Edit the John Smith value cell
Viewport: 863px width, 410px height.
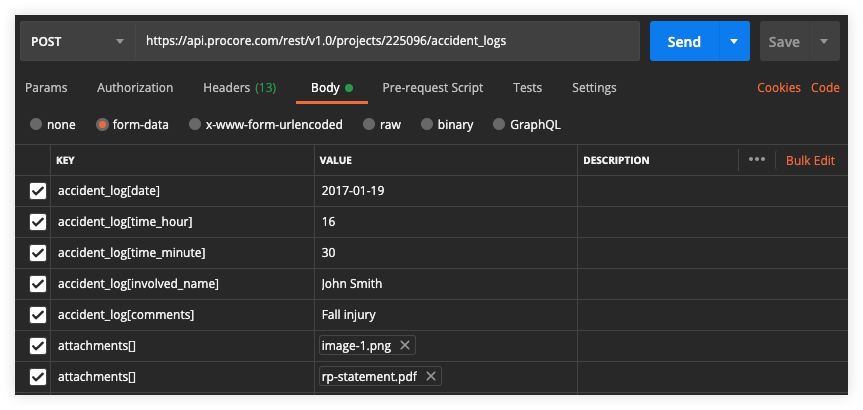point(446,284)
